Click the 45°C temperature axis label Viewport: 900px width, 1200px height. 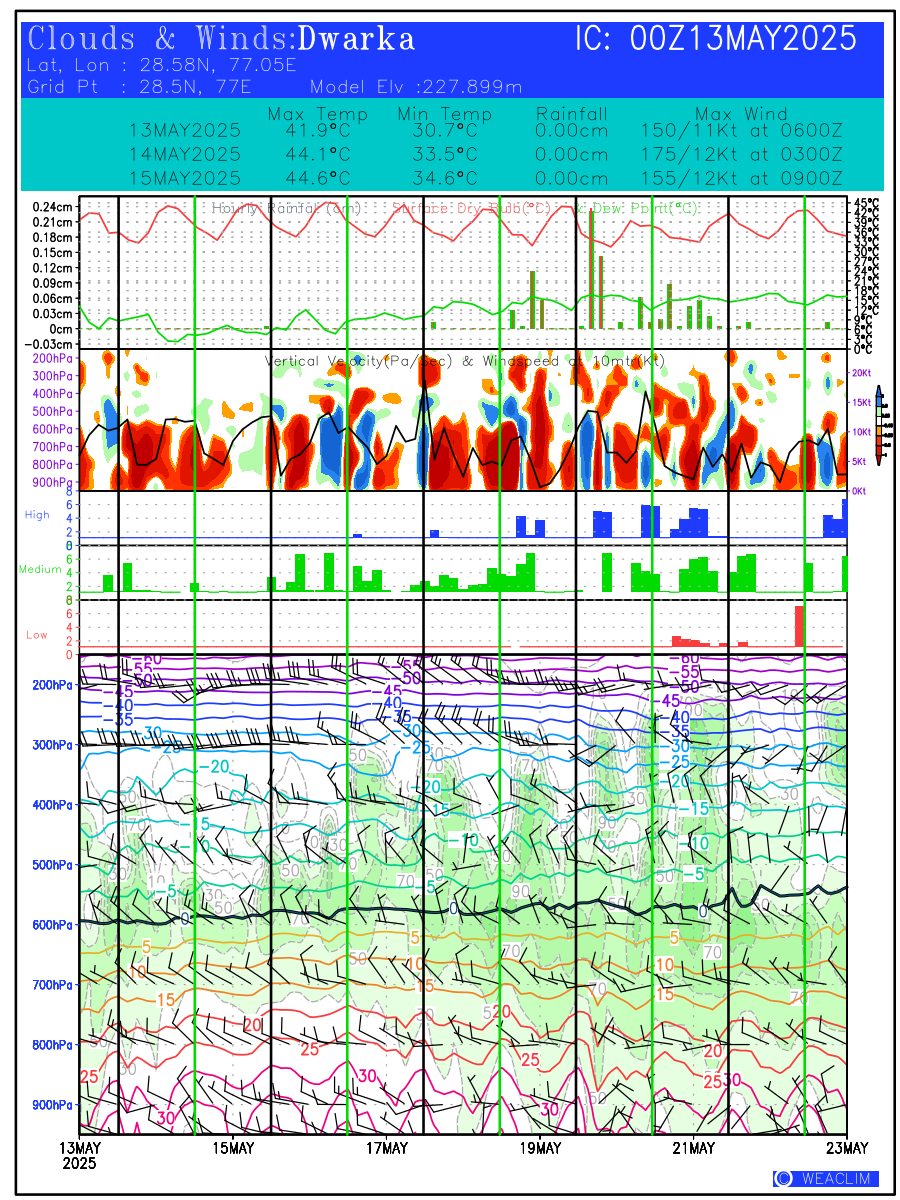coord(866,204)
